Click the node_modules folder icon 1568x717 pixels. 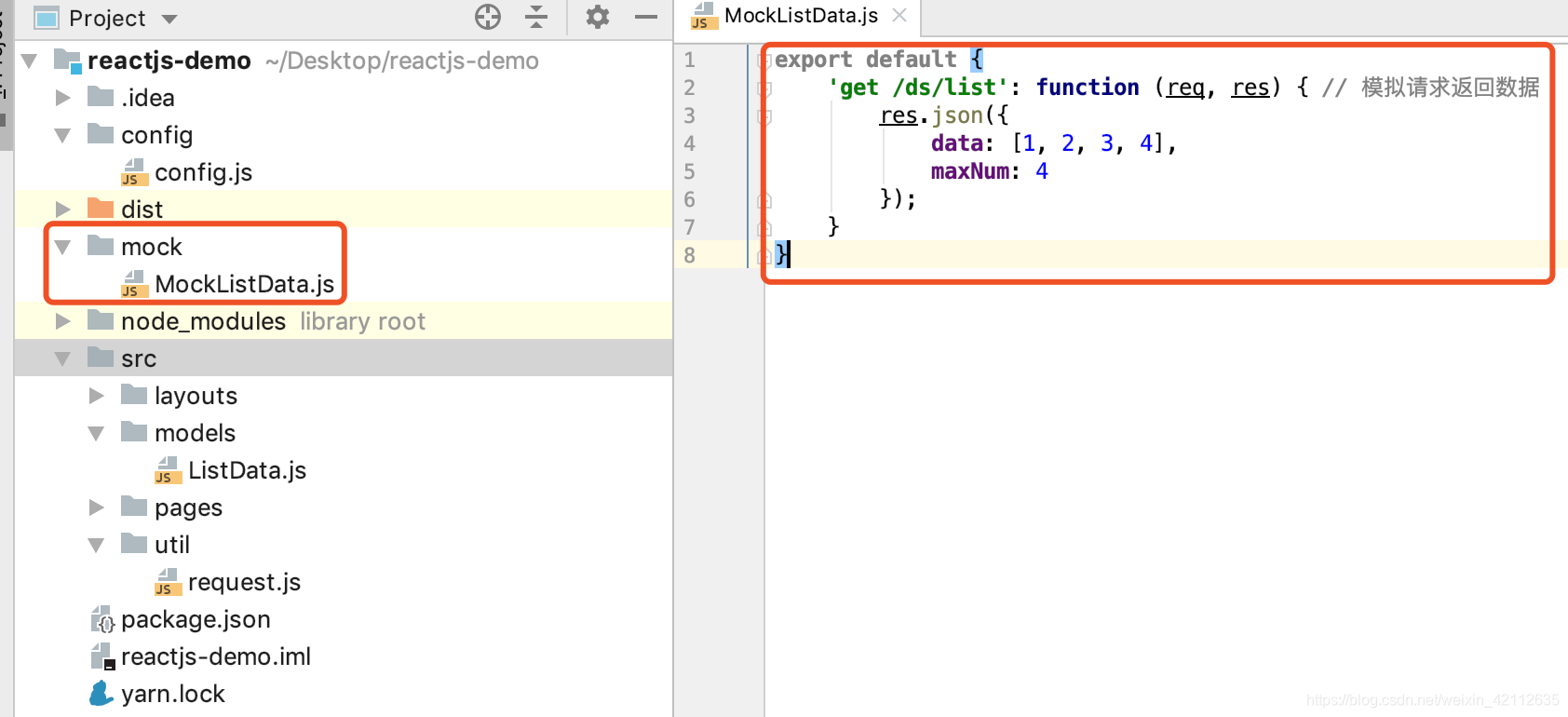(x=101, y=319)
